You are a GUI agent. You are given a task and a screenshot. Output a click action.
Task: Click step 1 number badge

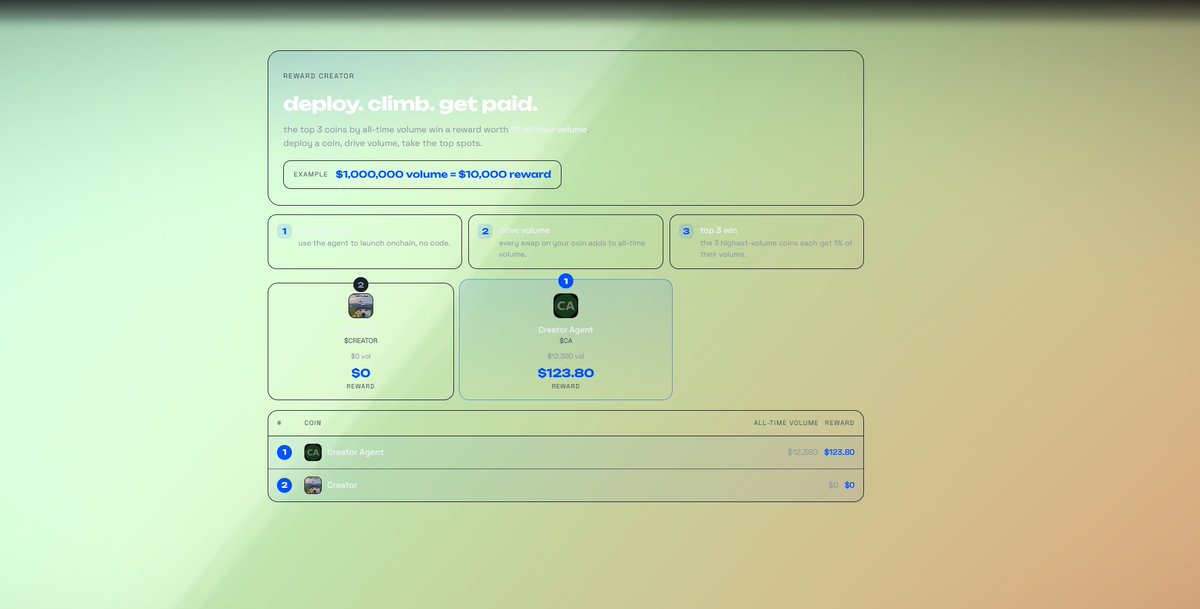pos(284,231)
